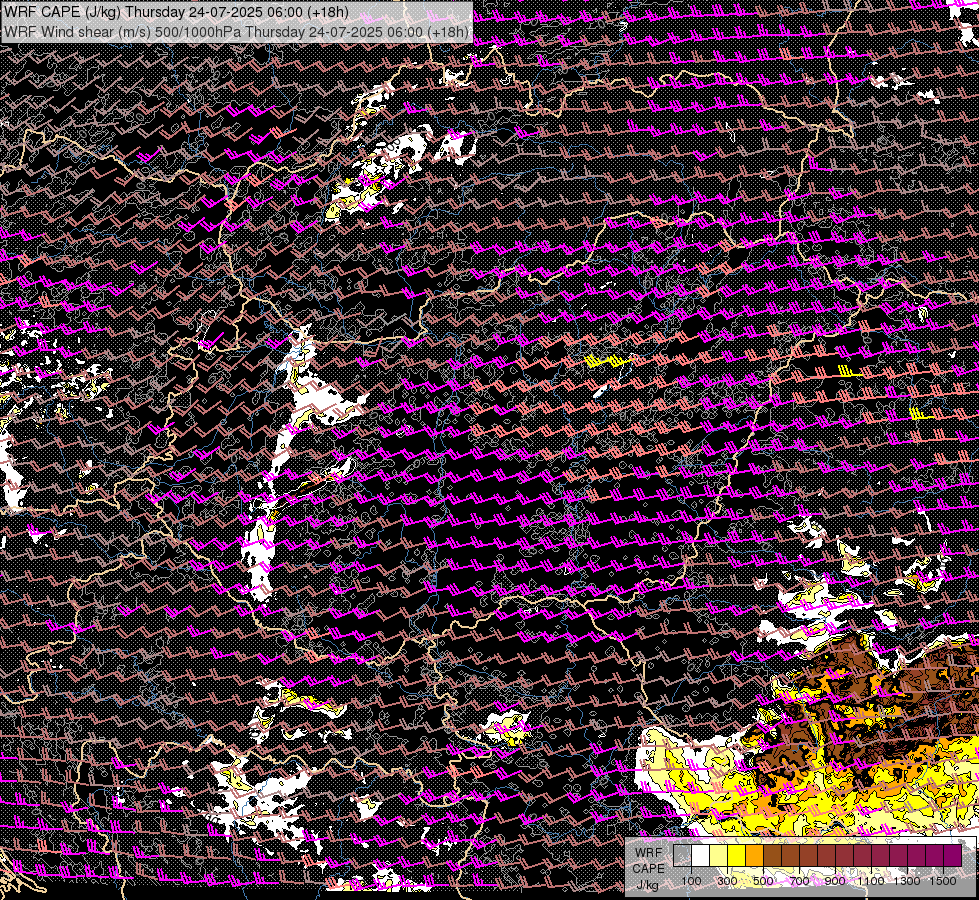Click the 300 legend value label
This screenshot has width=979, height=900.
point(727,881)
